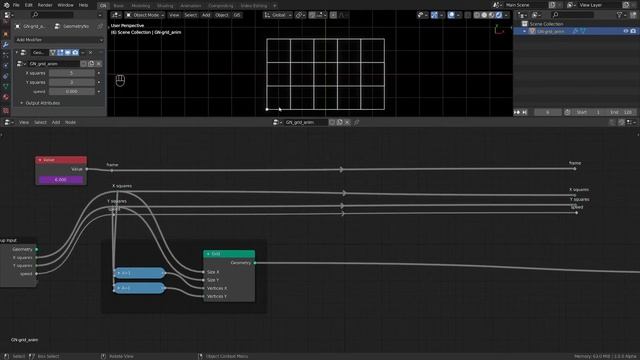
Task: Open the Add Modifier dropdown
Action: coord(59,40)
